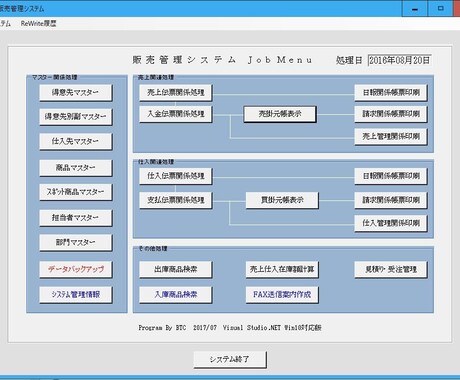
Task: Open the 商品マスター product master
Action: coord(76,168)
